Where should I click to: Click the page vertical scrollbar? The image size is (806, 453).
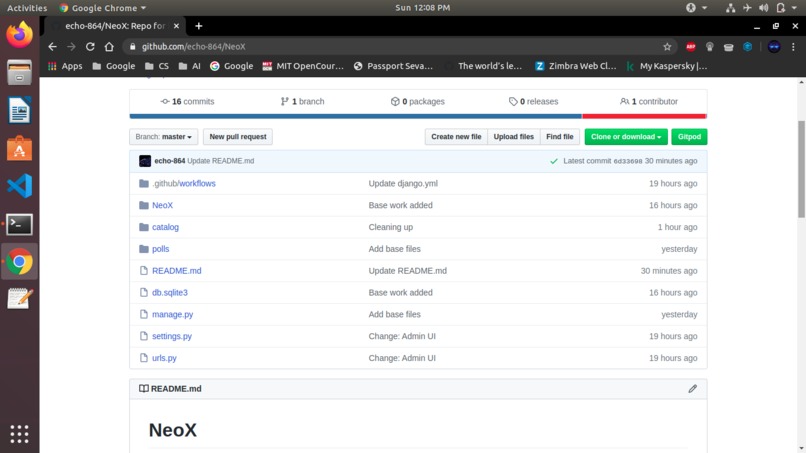801,169
